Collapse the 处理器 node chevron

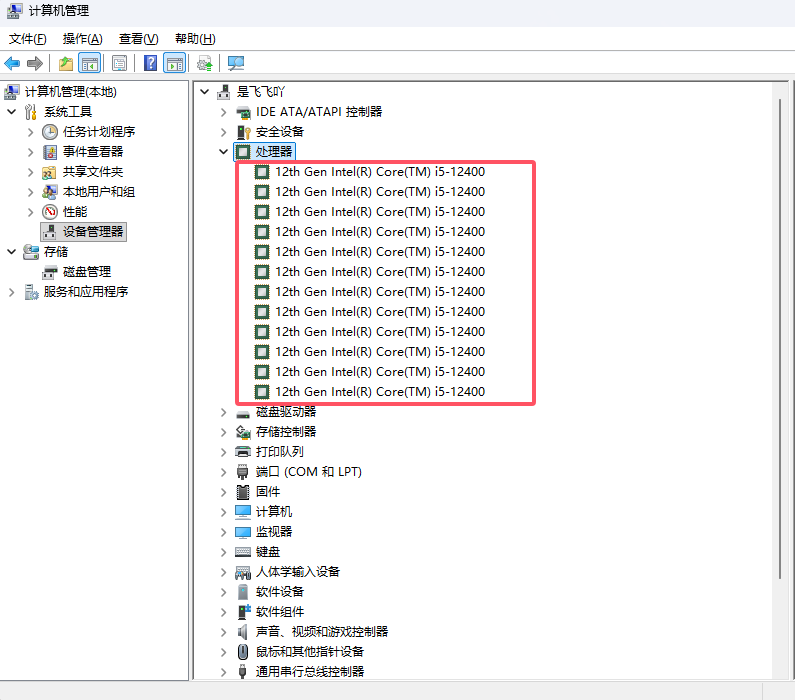pyautogui.click(x=224, y=152)
